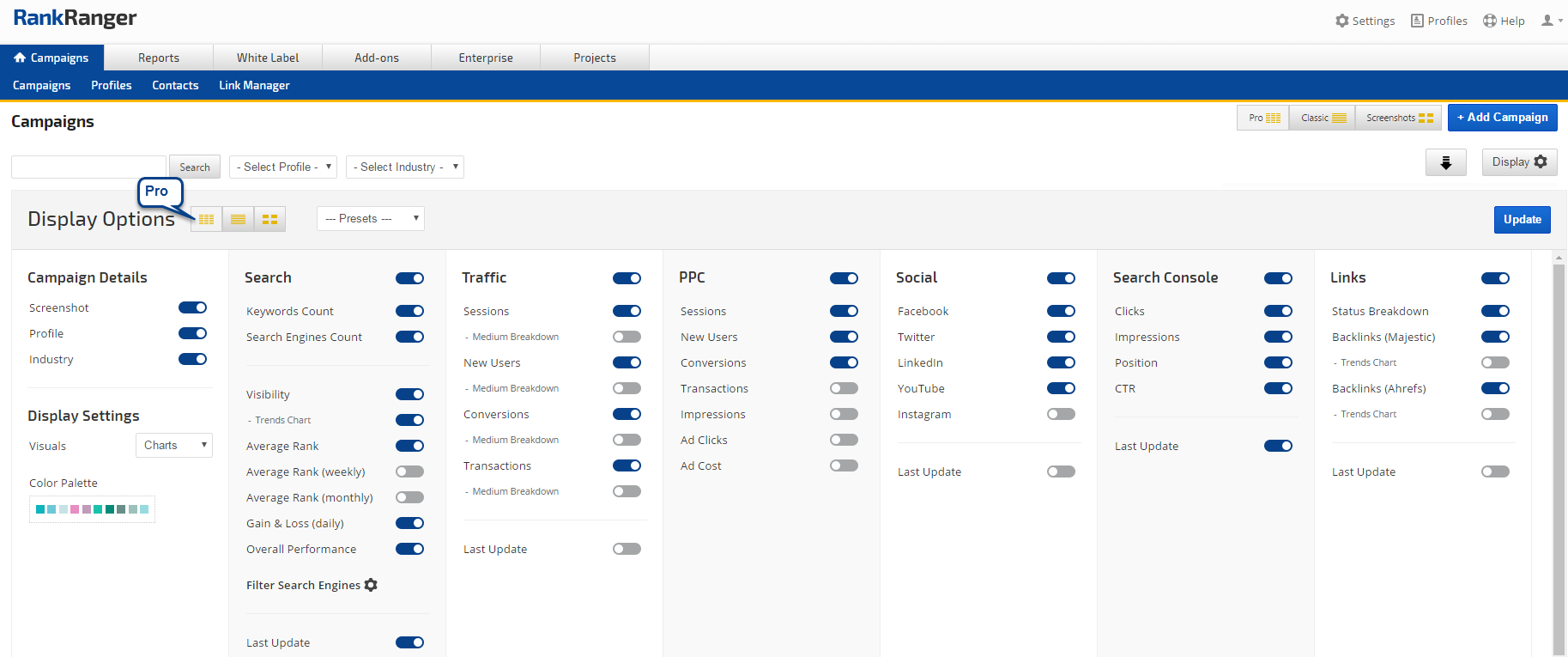Enable the Instagram toggle under Social

1061,414
